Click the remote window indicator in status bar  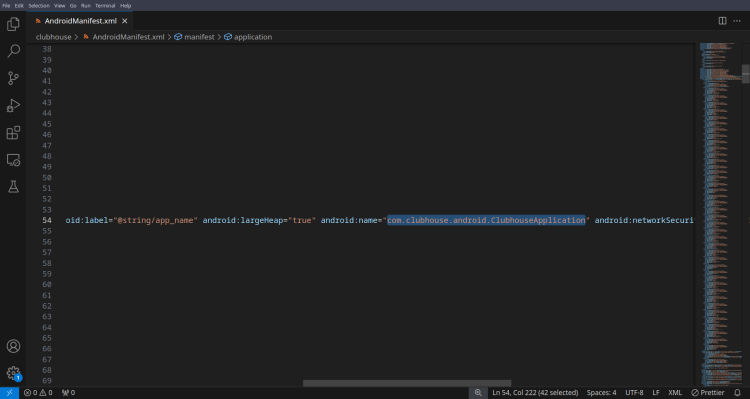(x=9, y=393)
